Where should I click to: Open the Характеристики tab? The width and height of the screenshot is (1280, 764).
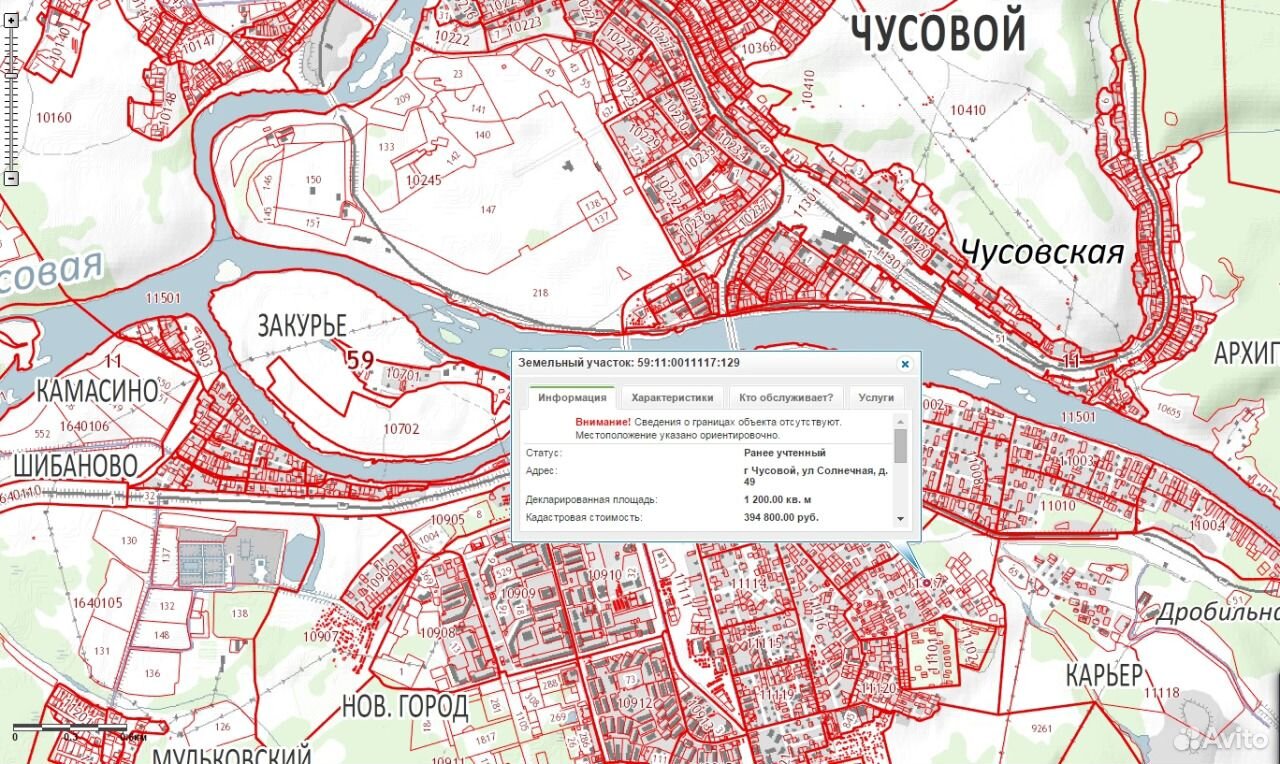pyautogui.click(x=672, y=397)
